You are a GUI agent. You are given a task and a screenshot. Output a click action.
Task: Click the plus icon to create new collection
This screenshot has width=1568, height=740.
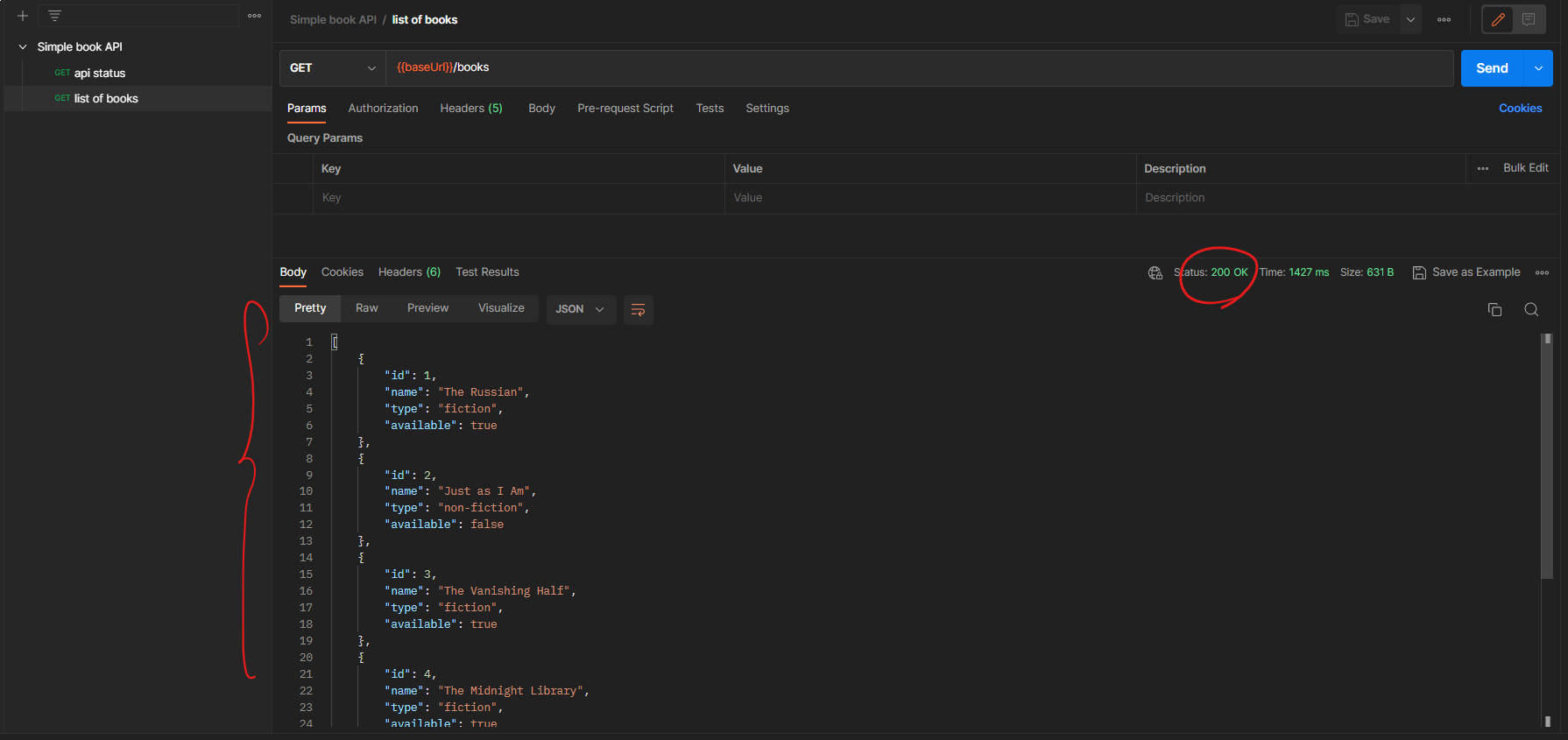coord(23,16)
